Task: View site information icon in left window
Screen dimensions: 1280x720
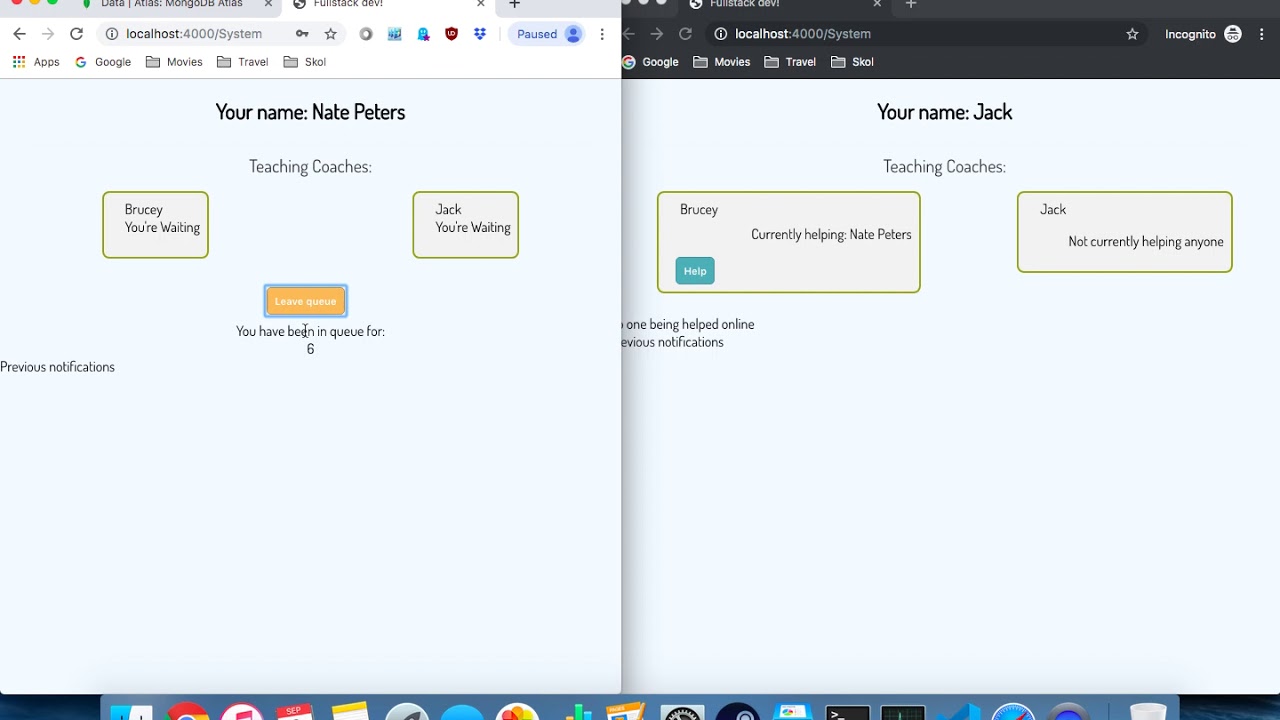Action: pos(112,34)
